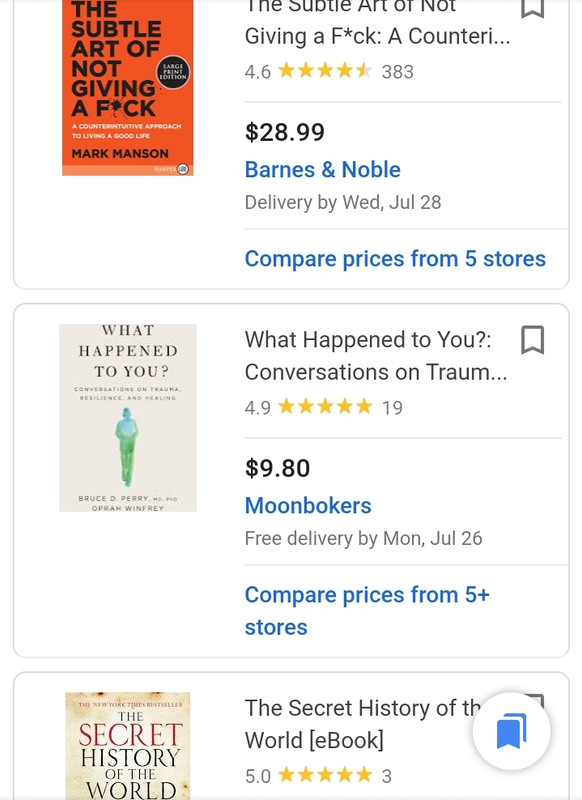This screenshot has height=800, width=582.
Task: Open The Secret History of the World title
Action: tap(362, 724)
